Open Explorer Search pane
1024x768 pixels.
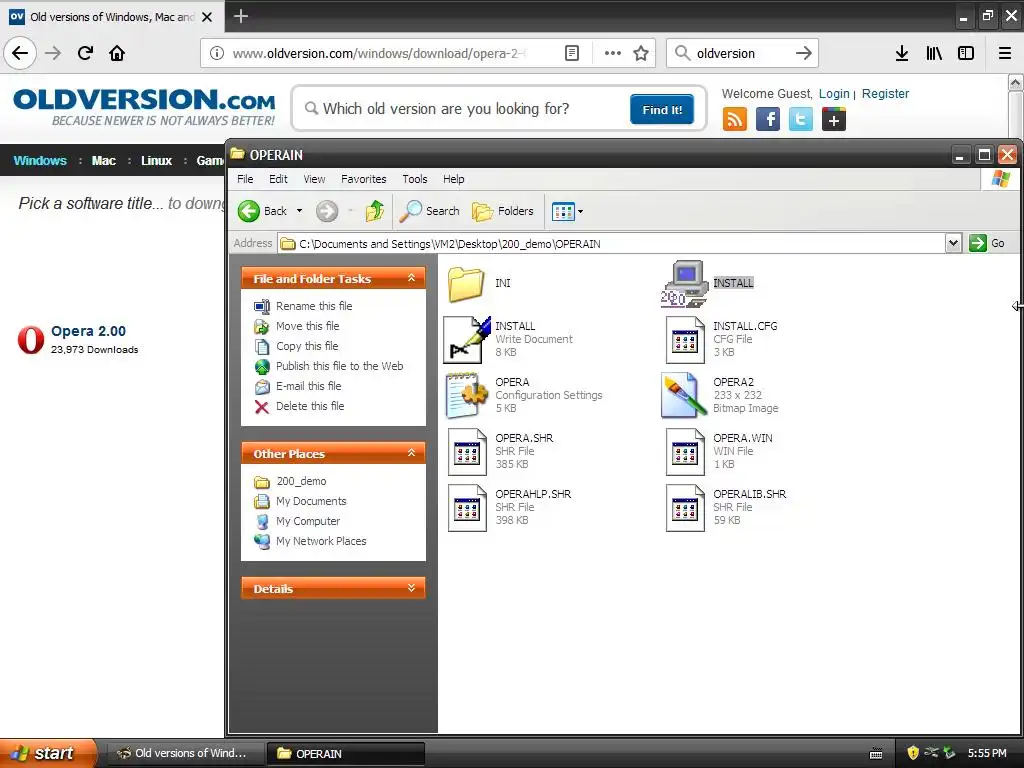(429, 211)
